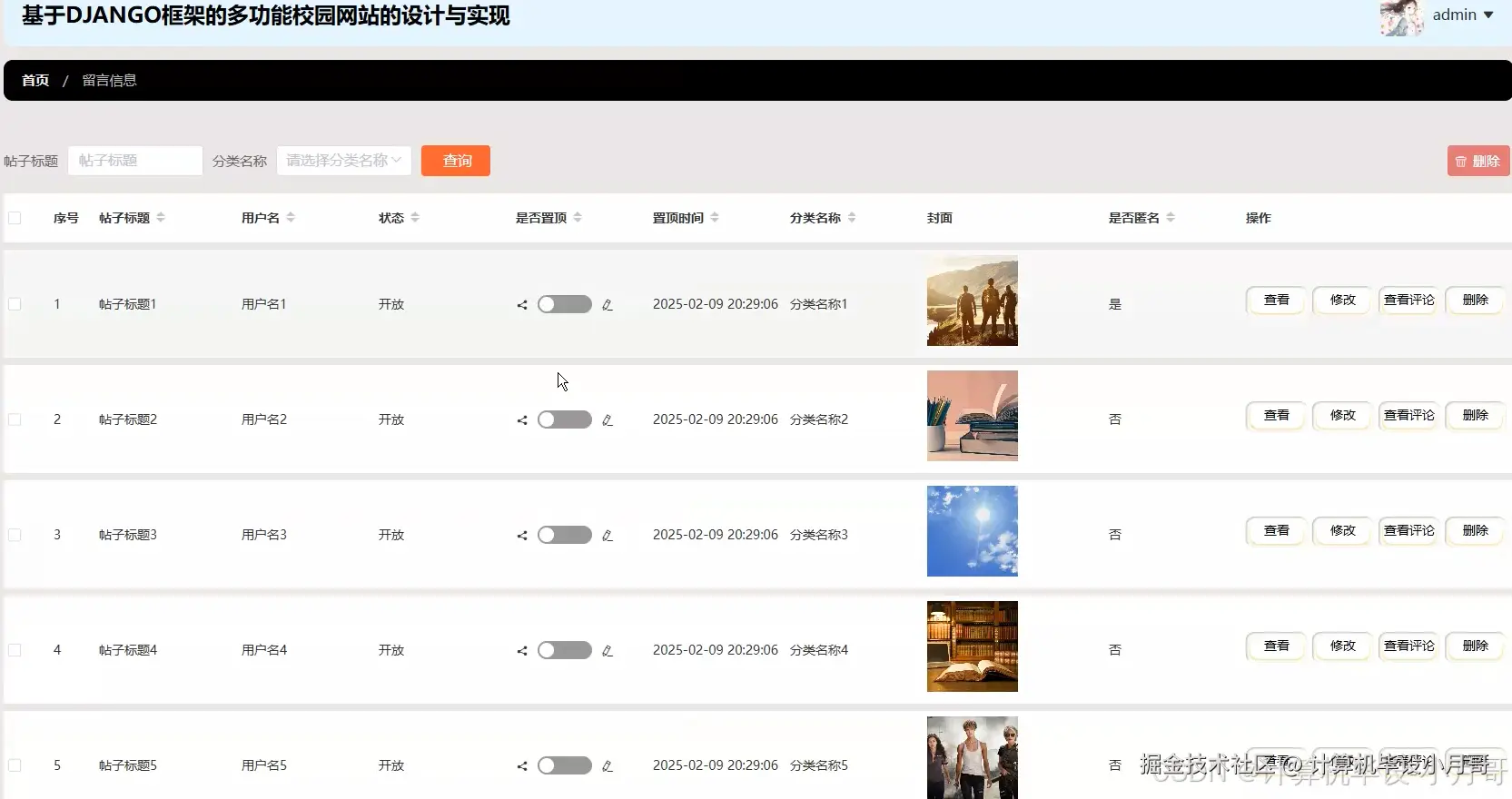Open people cover image in row 5

(972, 758)
